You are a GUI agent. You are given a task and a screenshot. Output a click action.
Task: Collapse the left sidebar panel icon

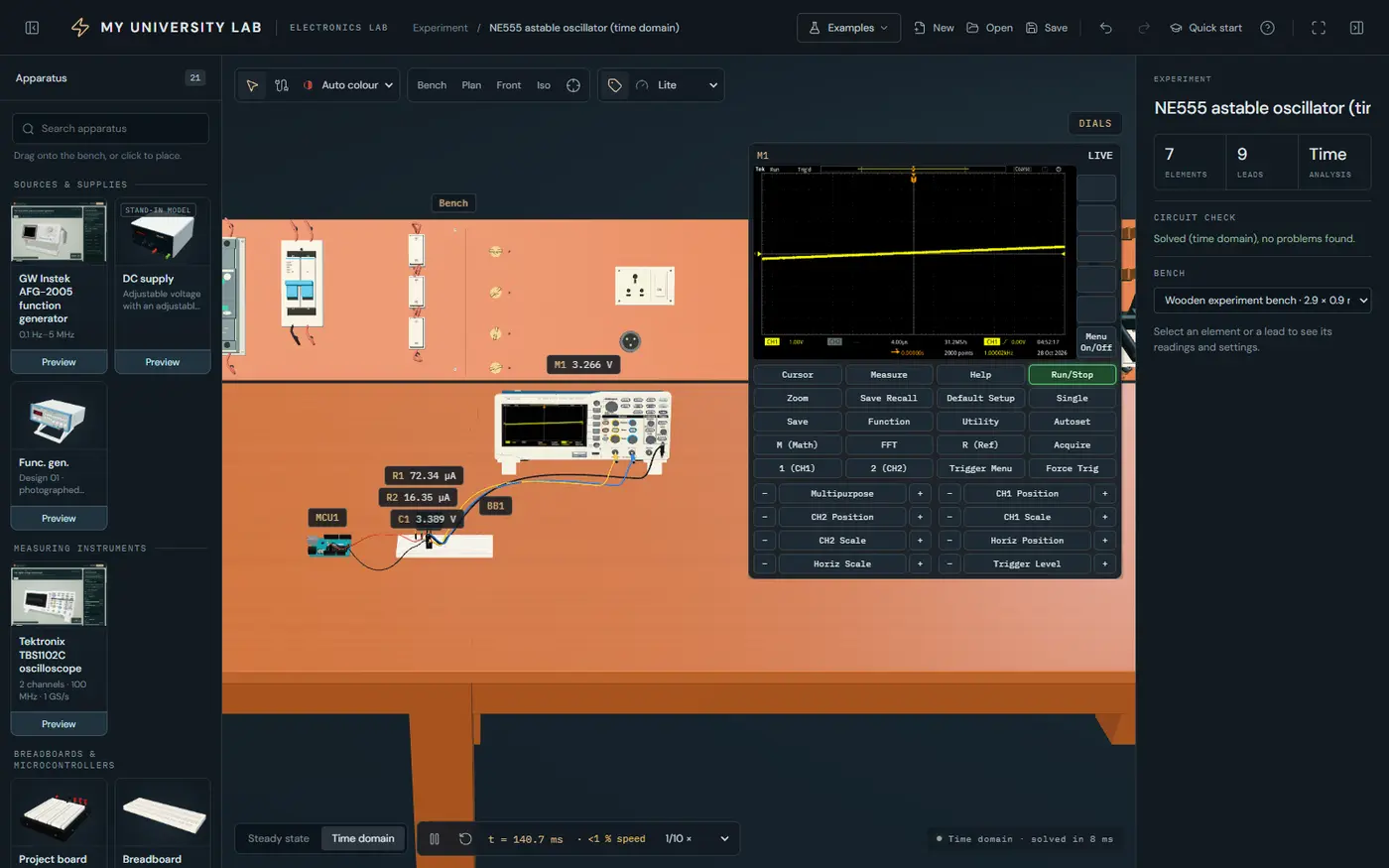[32, 28]
